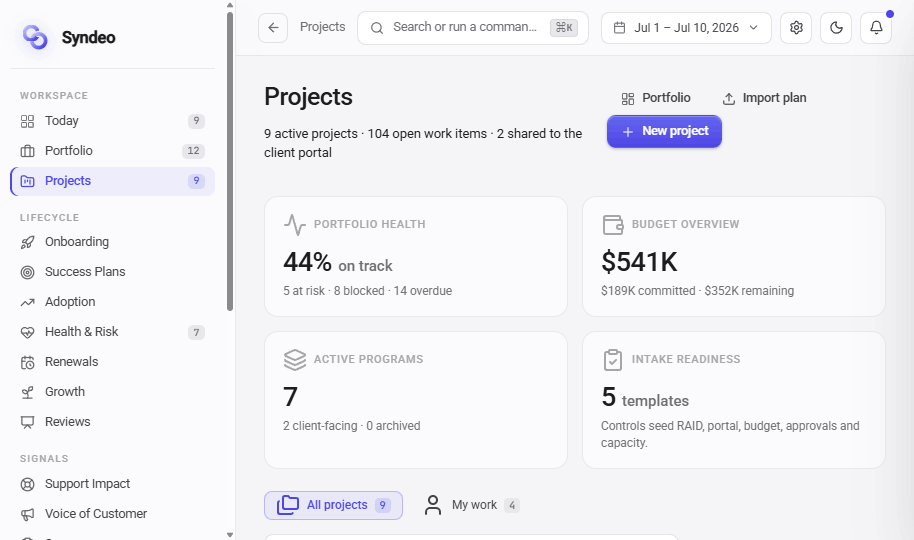Toggle dark mode moon icon

[x=836, y=27]
